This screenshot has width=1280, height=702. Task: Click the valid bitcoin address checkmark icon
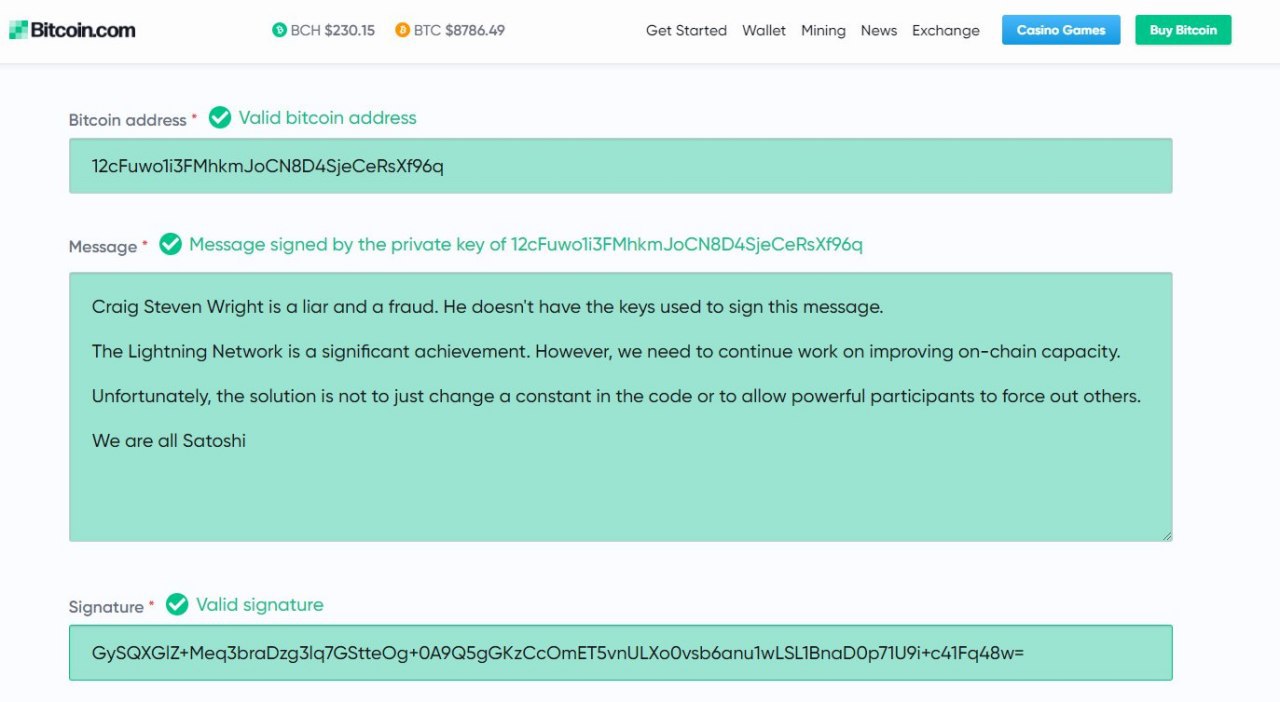(x=220, y=118)
